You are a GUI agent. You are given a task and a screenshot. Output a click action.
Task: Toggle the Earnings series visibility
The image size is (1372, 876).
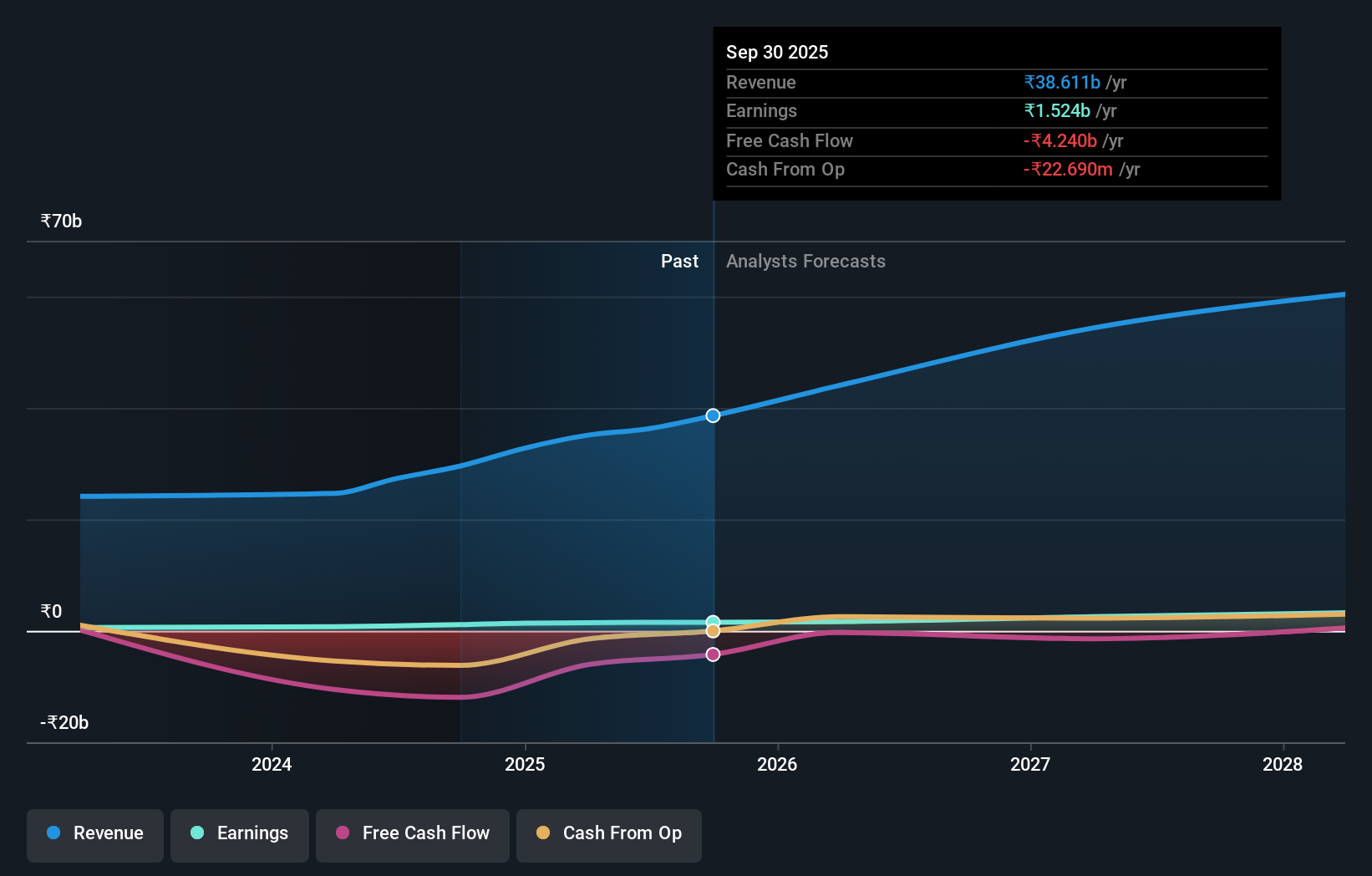pyautogui.click(x=240, y=834)
